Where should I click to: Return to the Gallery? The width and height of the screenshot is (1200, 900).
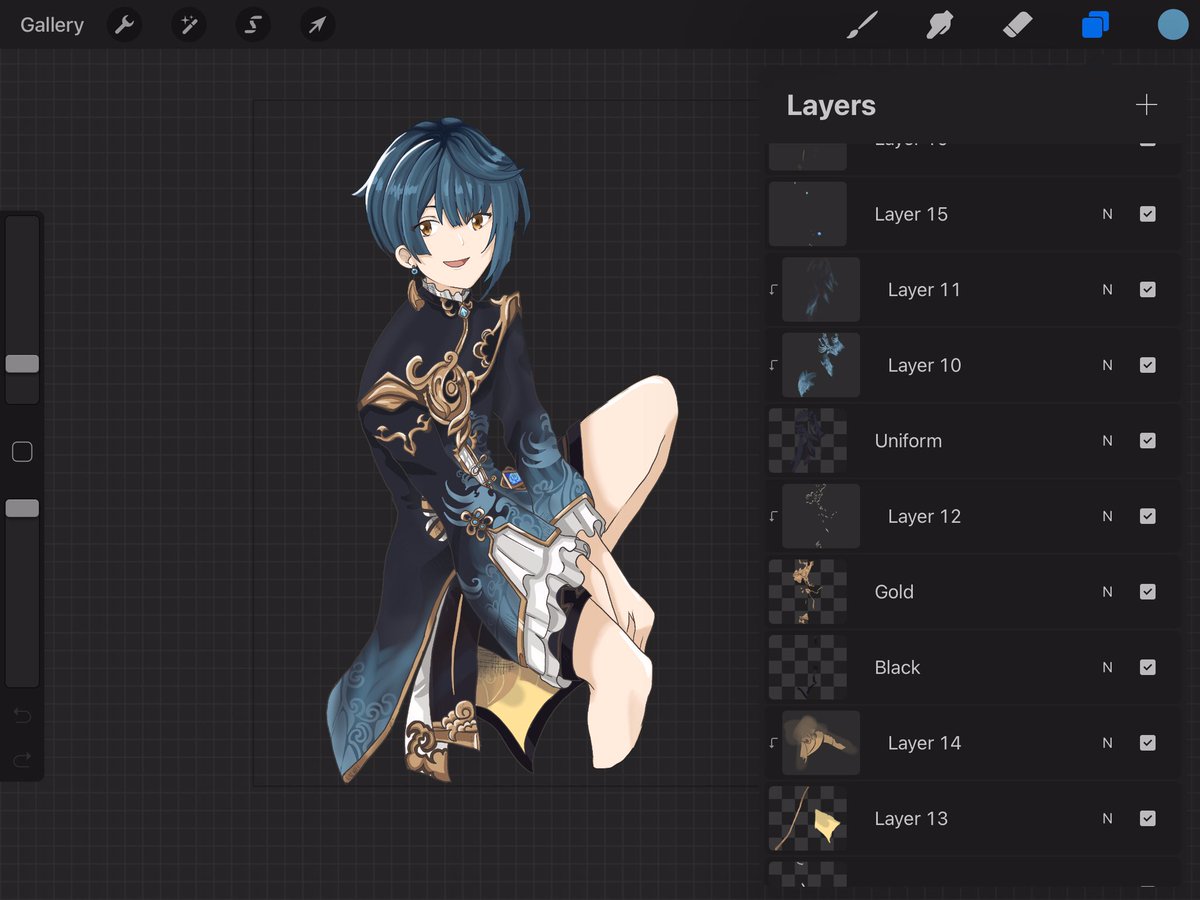point(52,25)
